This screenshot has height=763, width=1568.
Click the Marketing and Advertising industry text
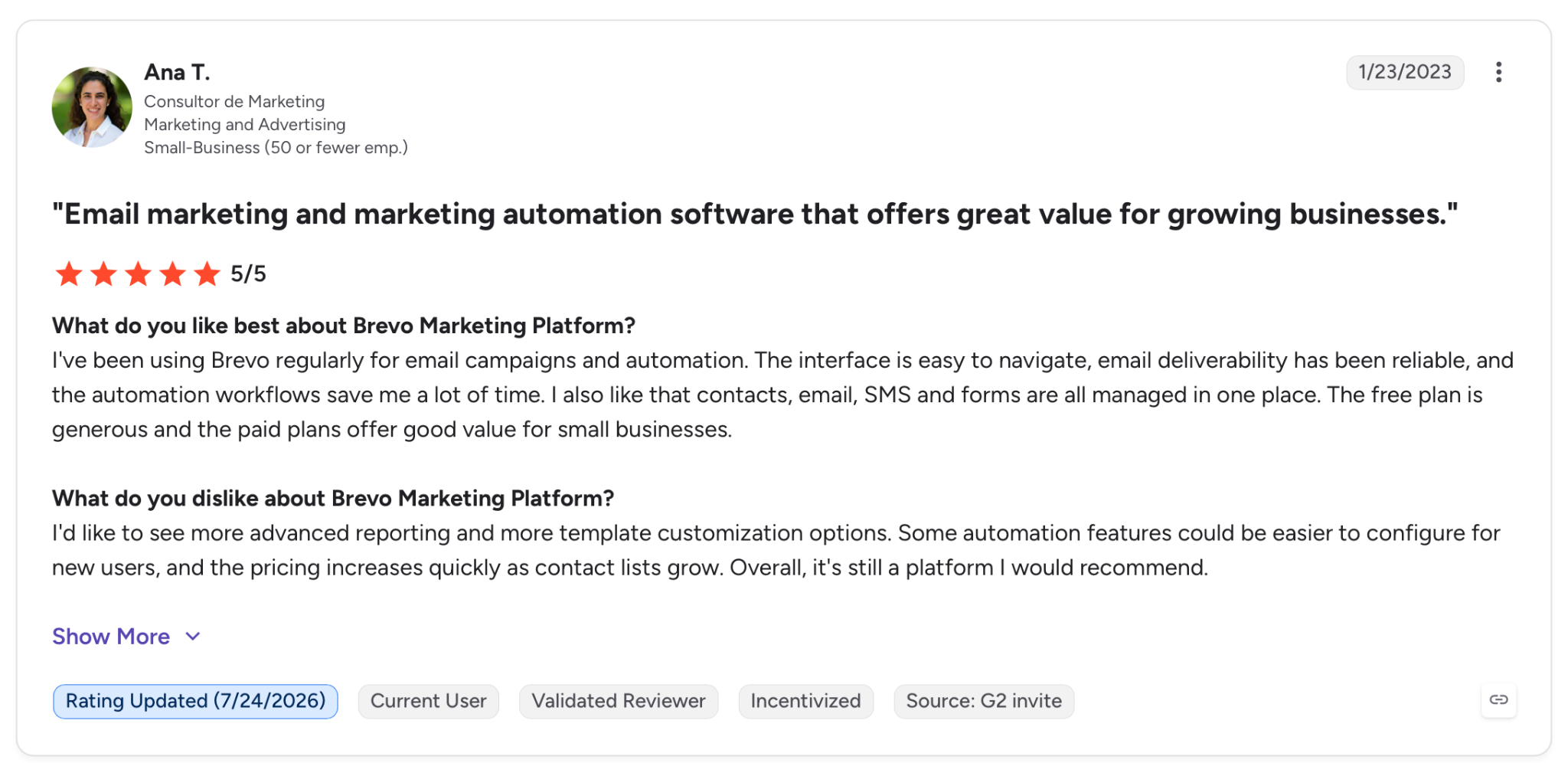[x=245, y=124]
